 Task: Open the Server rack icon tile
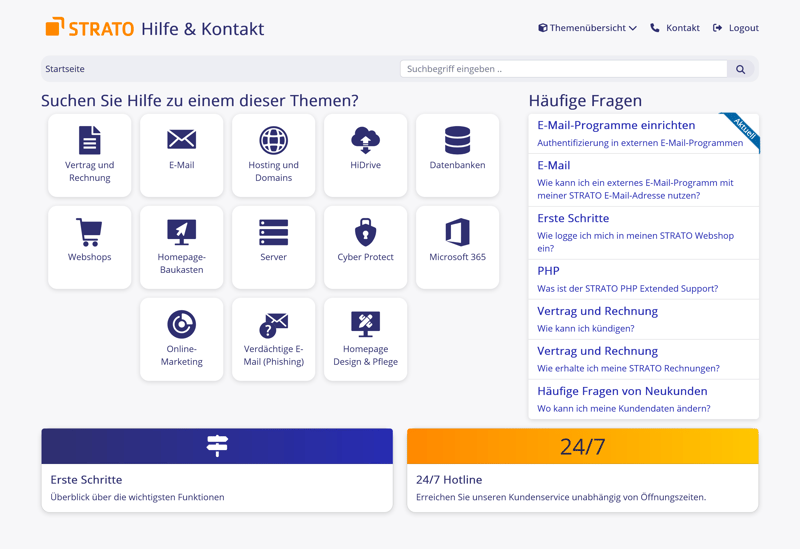click(x=273, y=233)
